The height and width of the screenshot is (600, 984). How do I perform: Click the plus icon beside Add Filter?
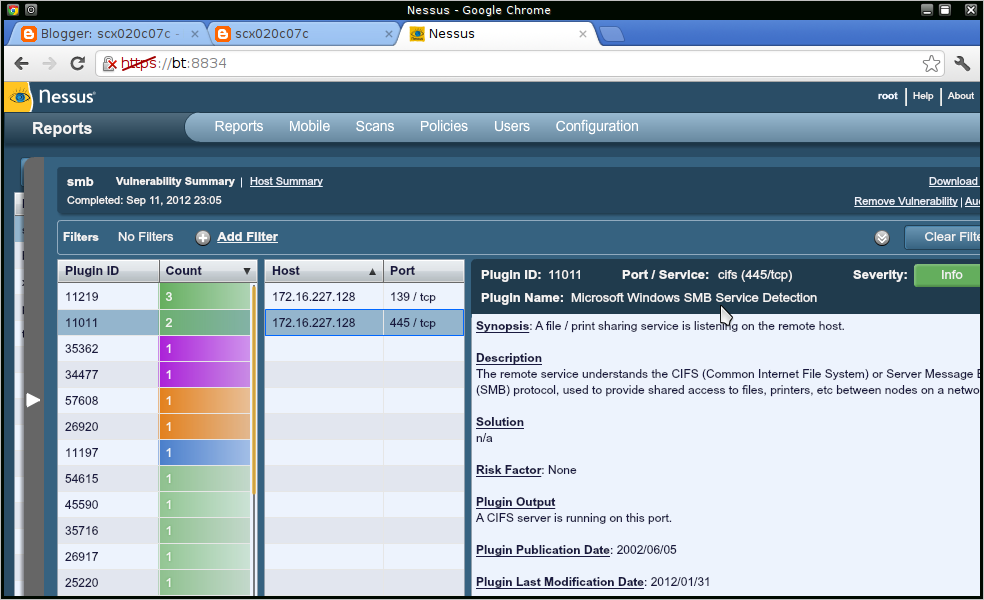203,237
